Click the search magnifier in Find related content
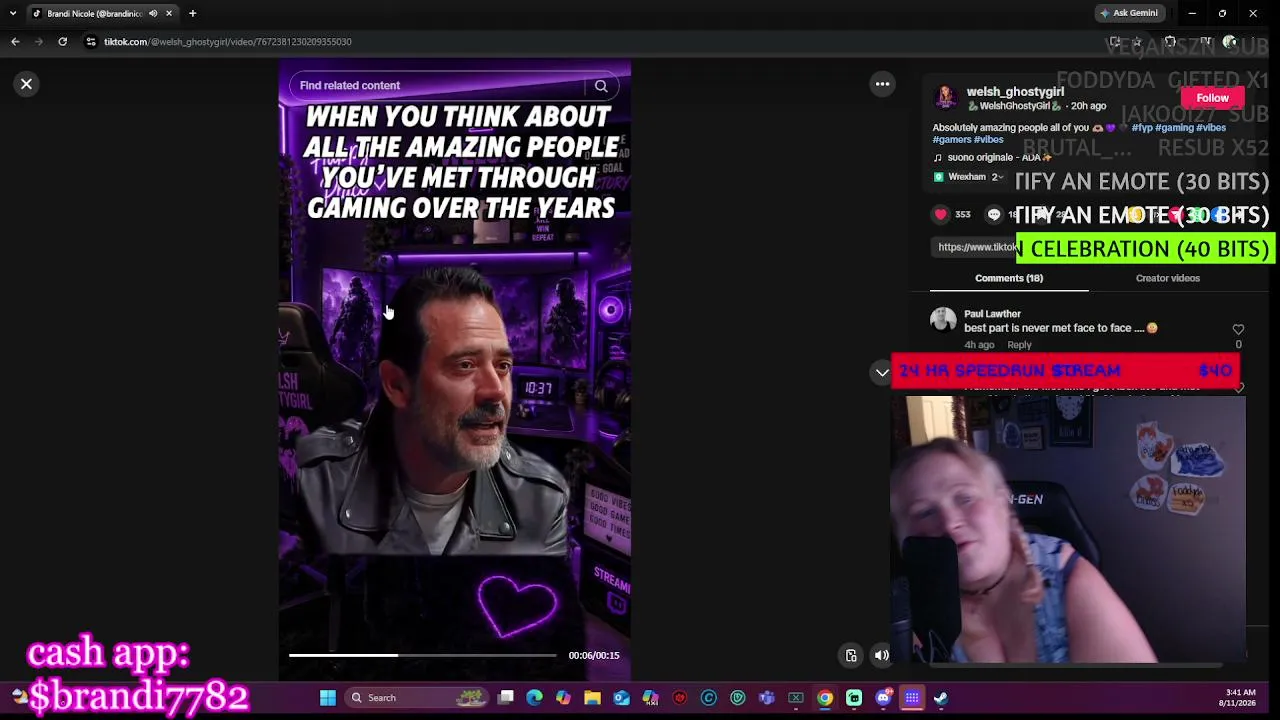Screen dimensions: 1280x720 tap(601, 86)
